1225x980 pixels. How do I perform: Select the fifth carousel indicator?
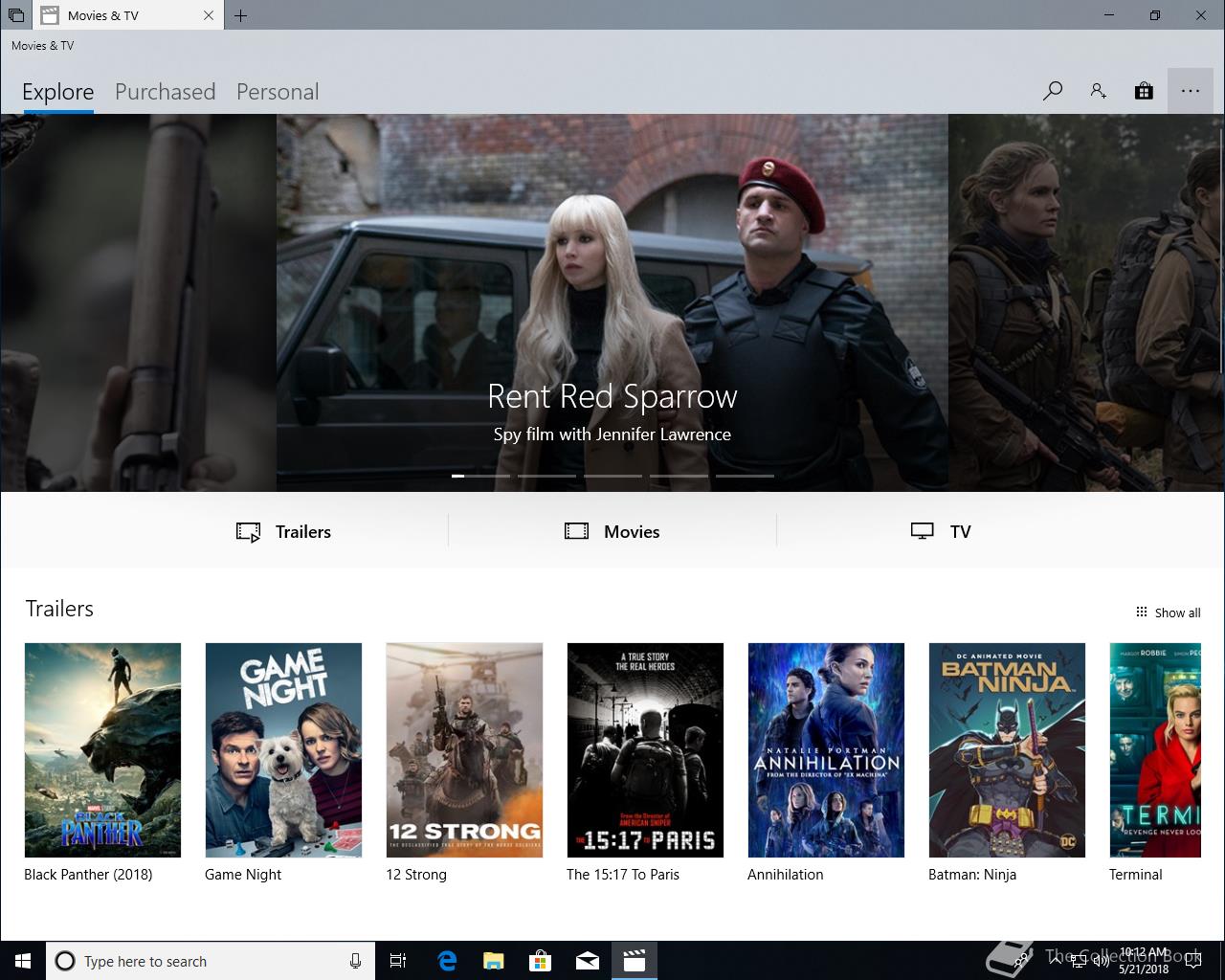click(x=745, y=476)
